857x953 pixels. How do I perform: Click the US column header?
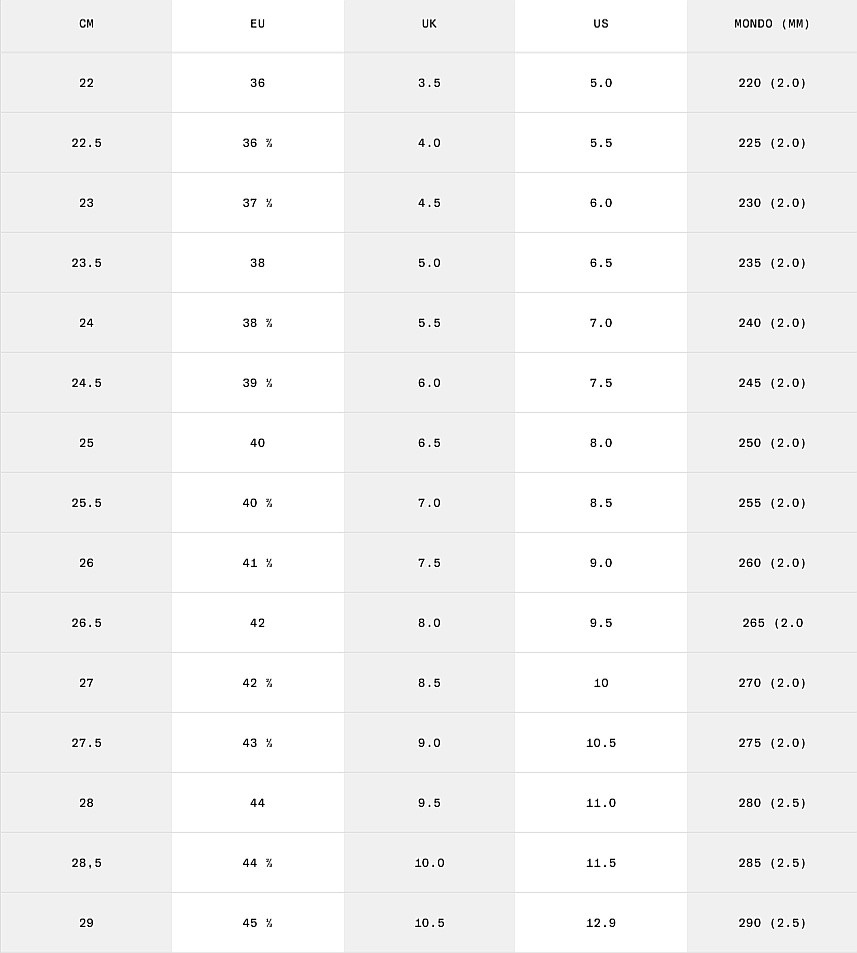(x=601, y=24)
